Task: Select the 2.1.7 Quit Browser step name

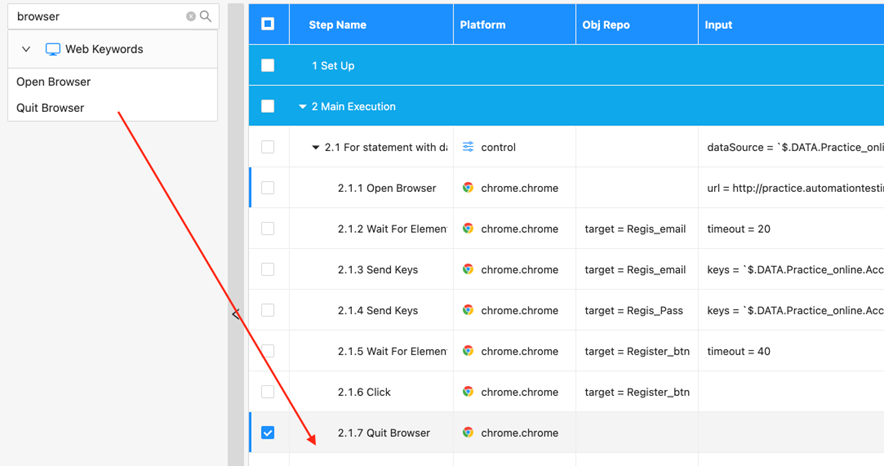Action: point(384,433)
